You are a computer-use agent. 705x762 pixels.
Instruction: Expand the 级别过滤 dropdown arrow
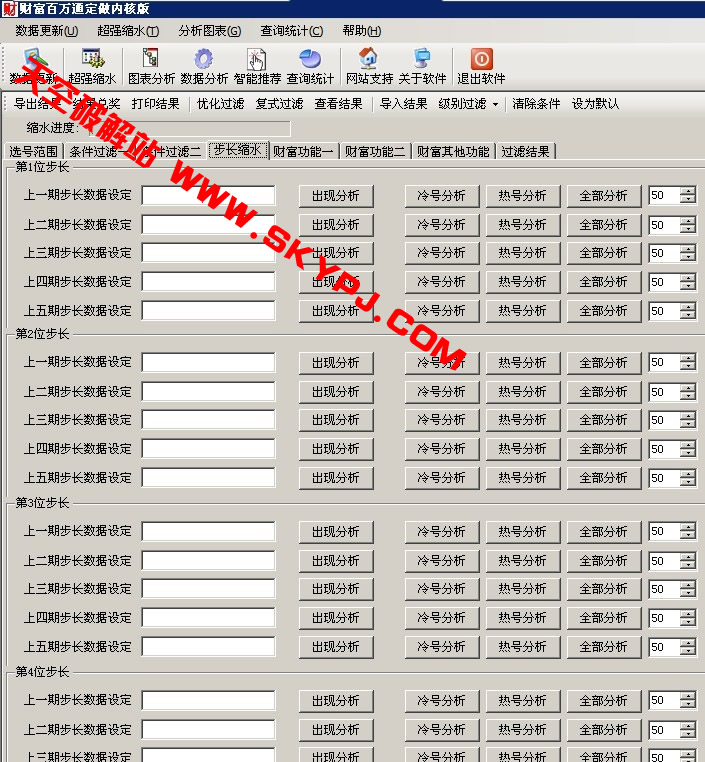pos(495,104)
